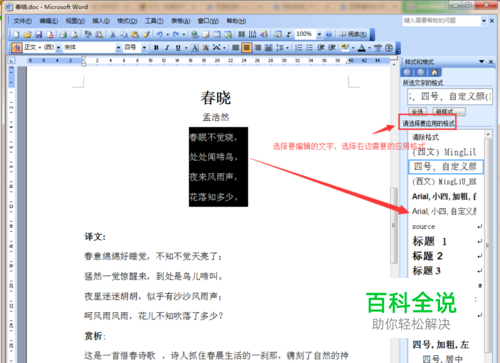This screenshot has height=363, width=500.
Task: Cut the selection with the scissors icon
Action: (x=113, y=34)
